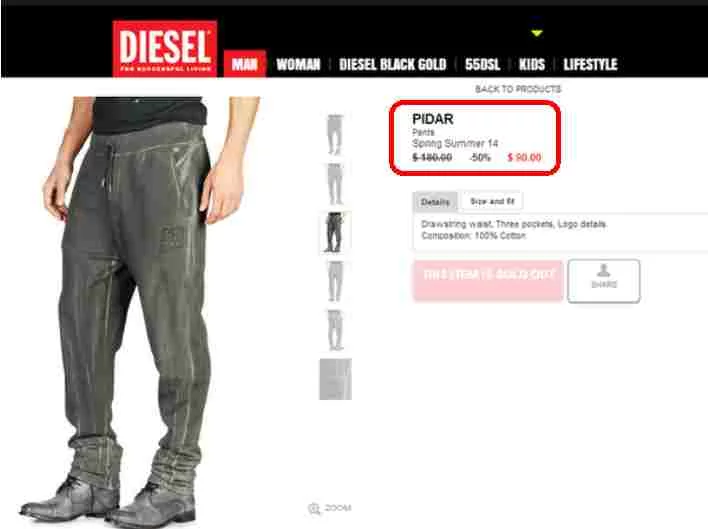Switch to the Size and fit tab
The height and width of the screenshot is (529, 708).
pyautogui.click(x=492, y=201)
